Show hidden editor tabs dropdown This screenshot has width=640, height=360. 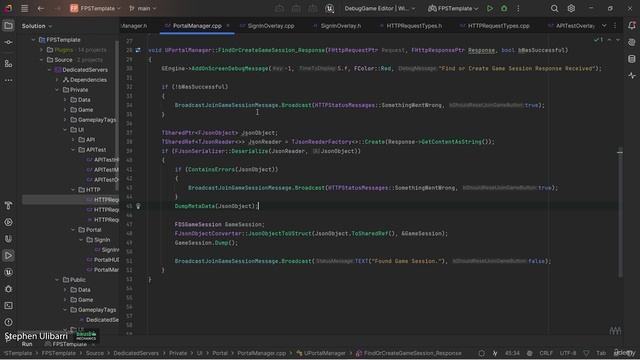coord(604,26)
